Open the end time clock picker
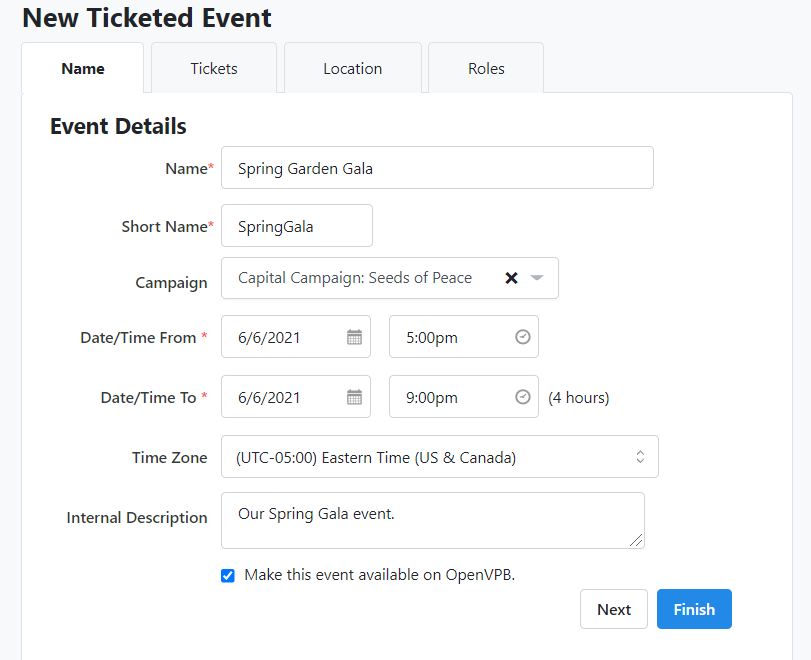Image resolution: width=811 pixels, height=660 pixels. (x=522, y=397)
